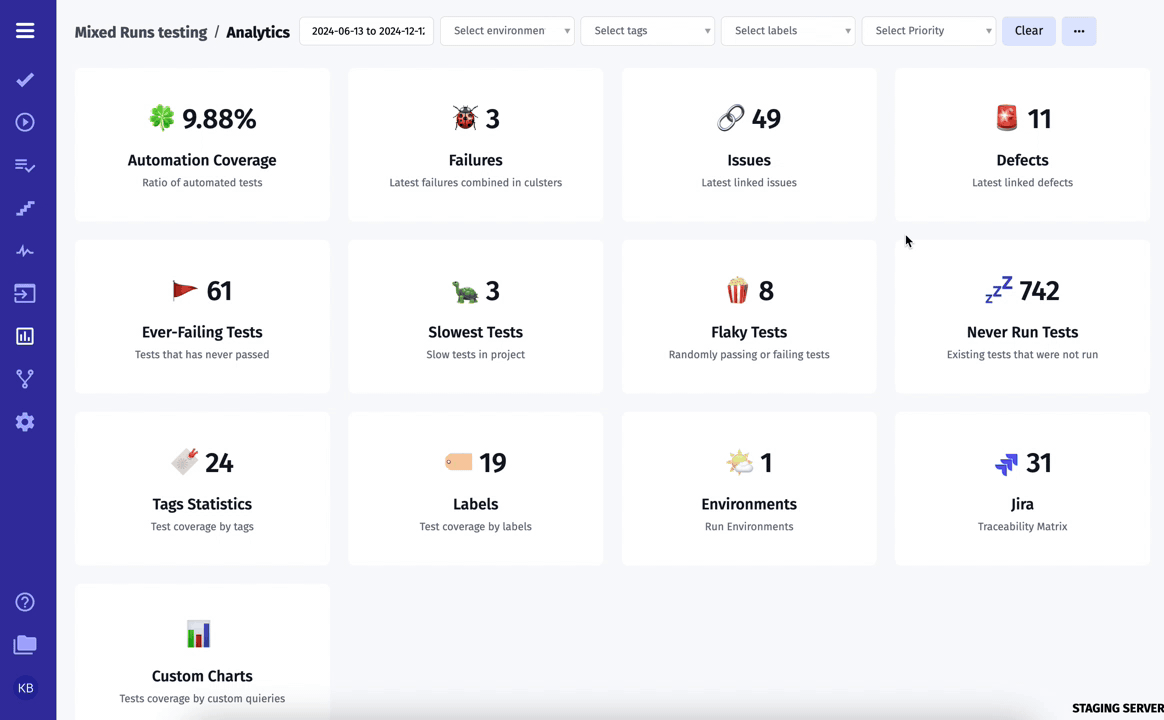
Task: Click the Clear filters button
Action: point(1029,31)
